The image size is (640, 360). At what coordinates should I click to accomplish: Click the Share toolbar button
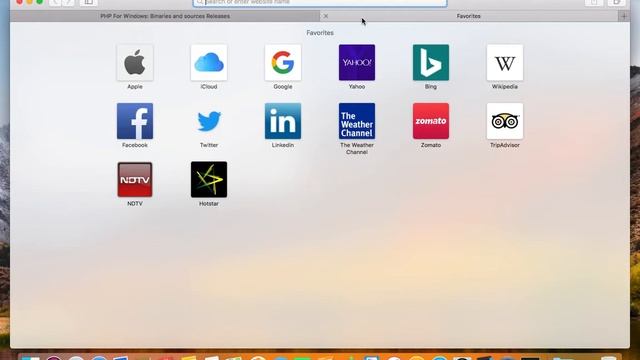point(594,2)
